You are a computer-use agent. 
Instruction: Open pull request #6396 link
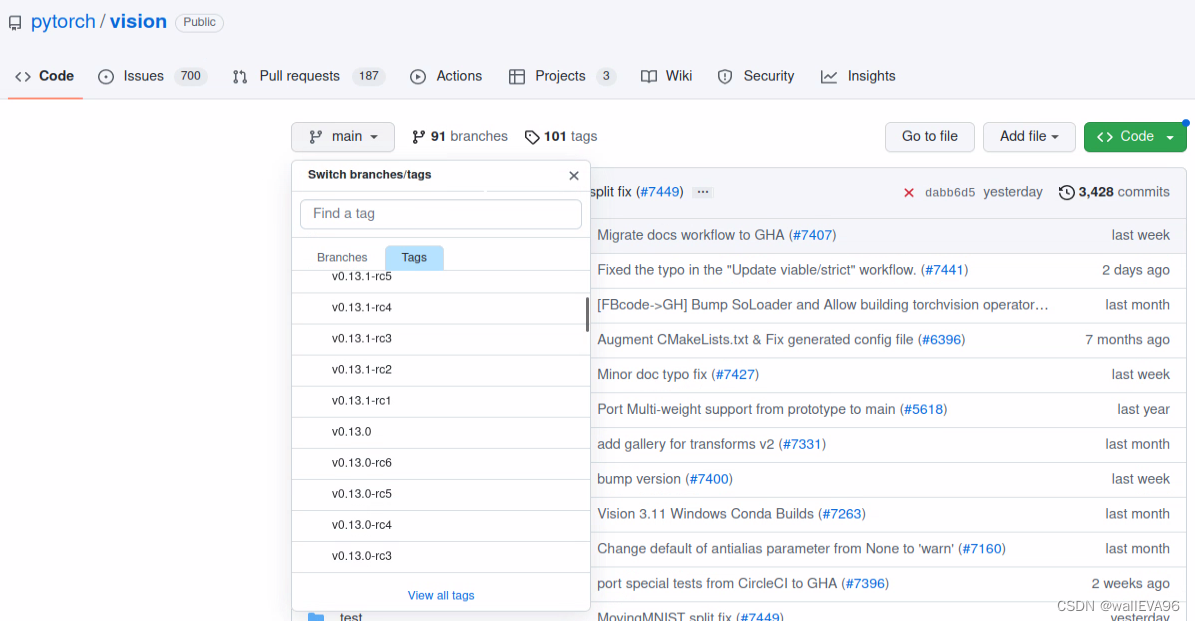pyautogui.click(x=941, y=340)
